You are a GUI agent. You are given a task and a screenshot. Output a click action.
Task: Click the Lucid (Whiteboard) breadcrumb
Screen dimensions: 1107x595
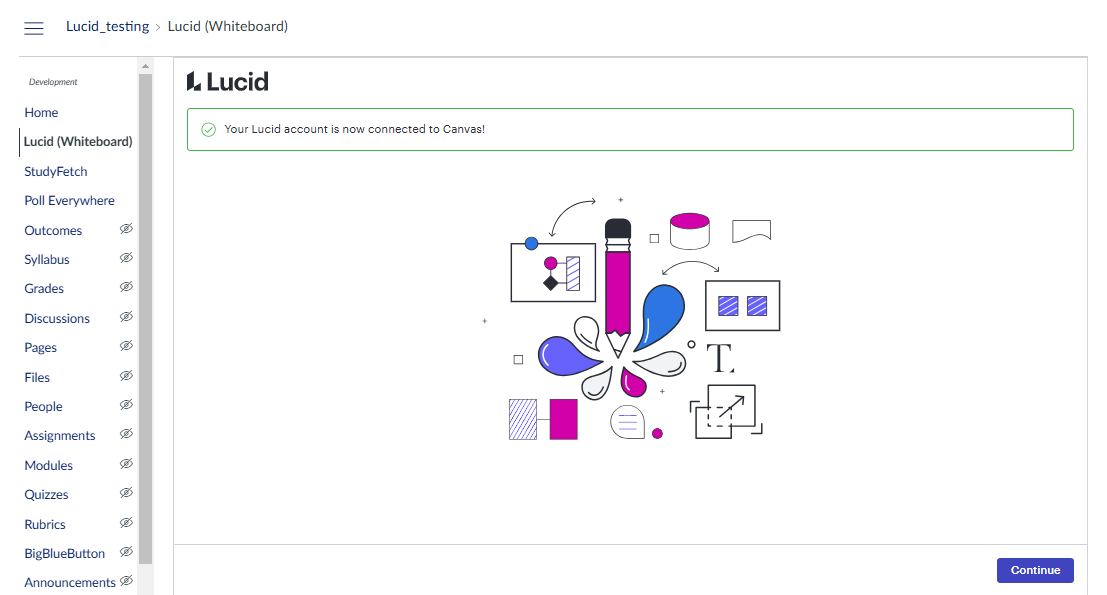click(227, 26)
